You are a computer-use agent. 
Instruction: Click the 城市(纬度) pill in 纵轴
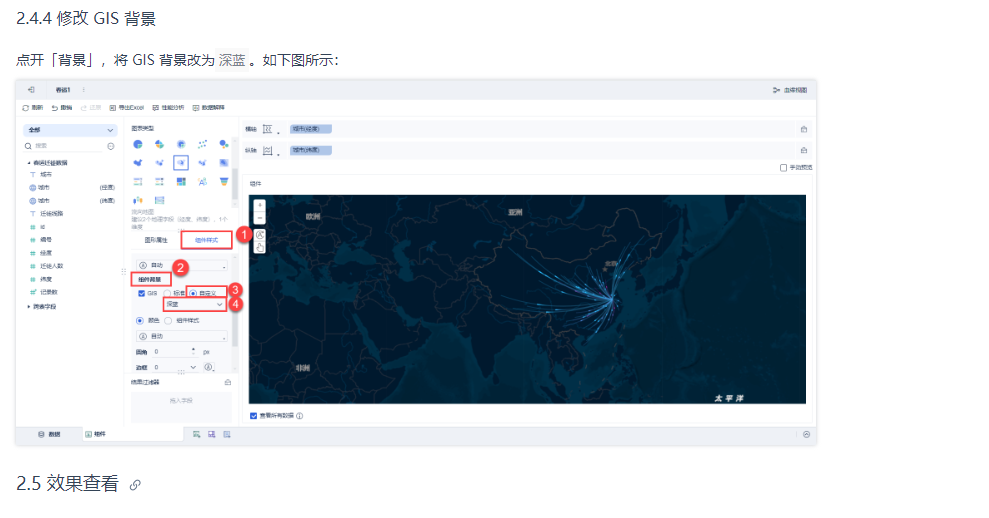click(310, 150)
